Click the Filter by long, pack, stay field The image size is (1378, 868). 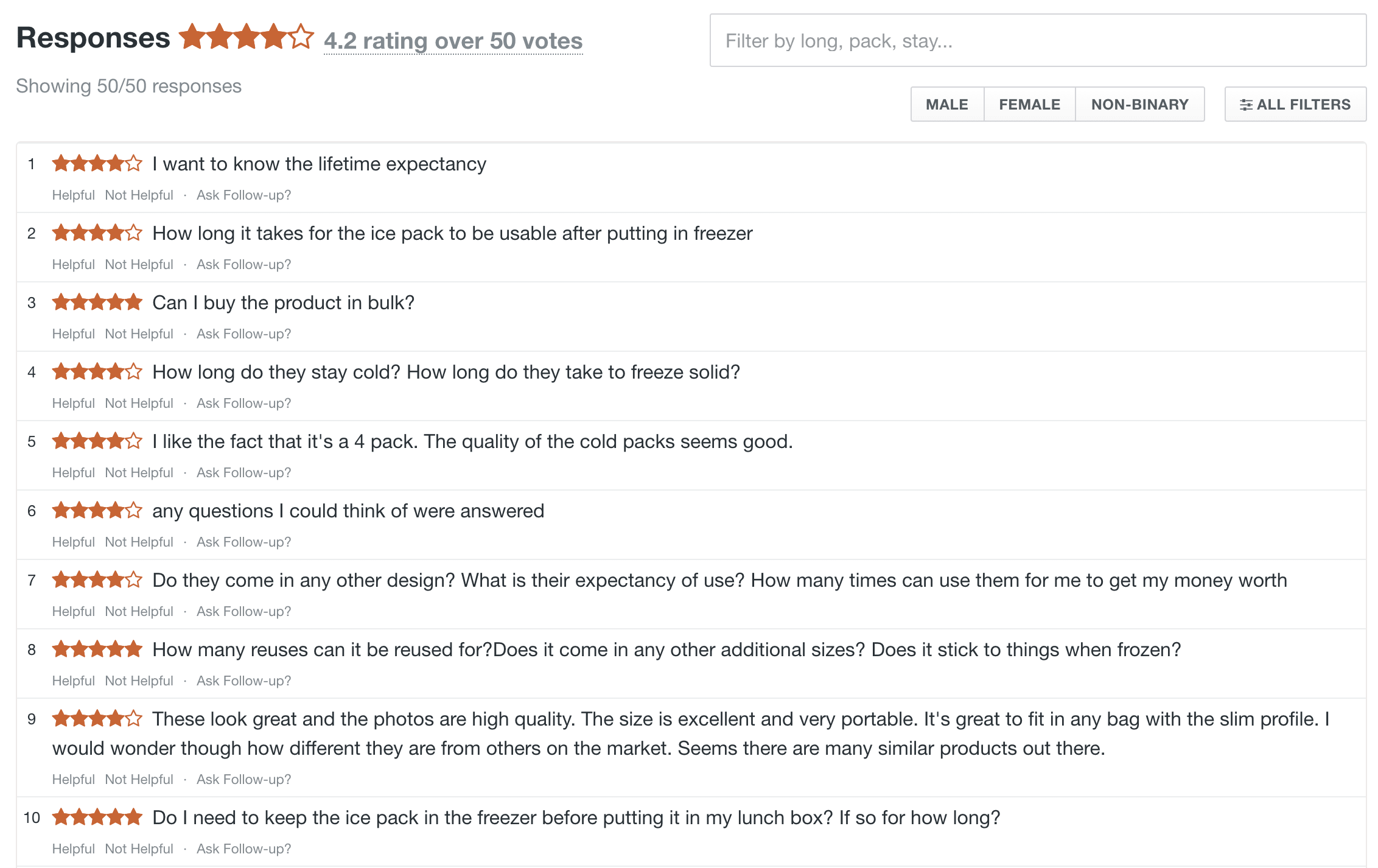coord(1038,41)
